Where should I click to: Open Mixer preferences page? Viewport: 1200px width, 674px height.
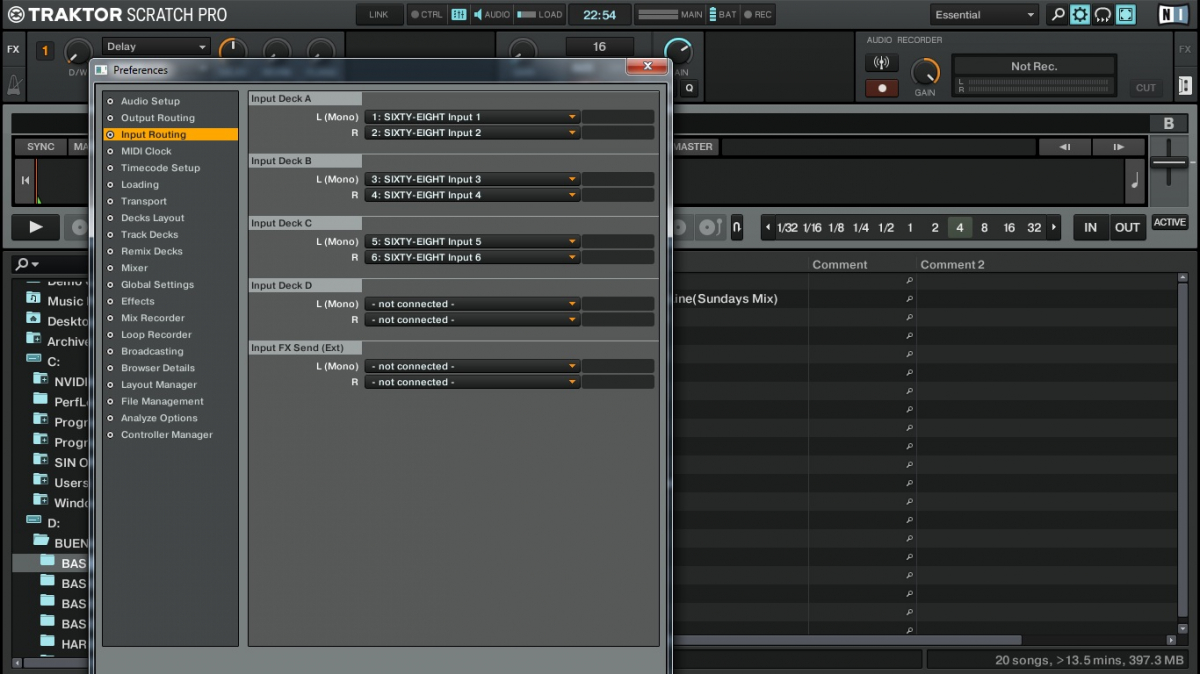coord(134,268)
